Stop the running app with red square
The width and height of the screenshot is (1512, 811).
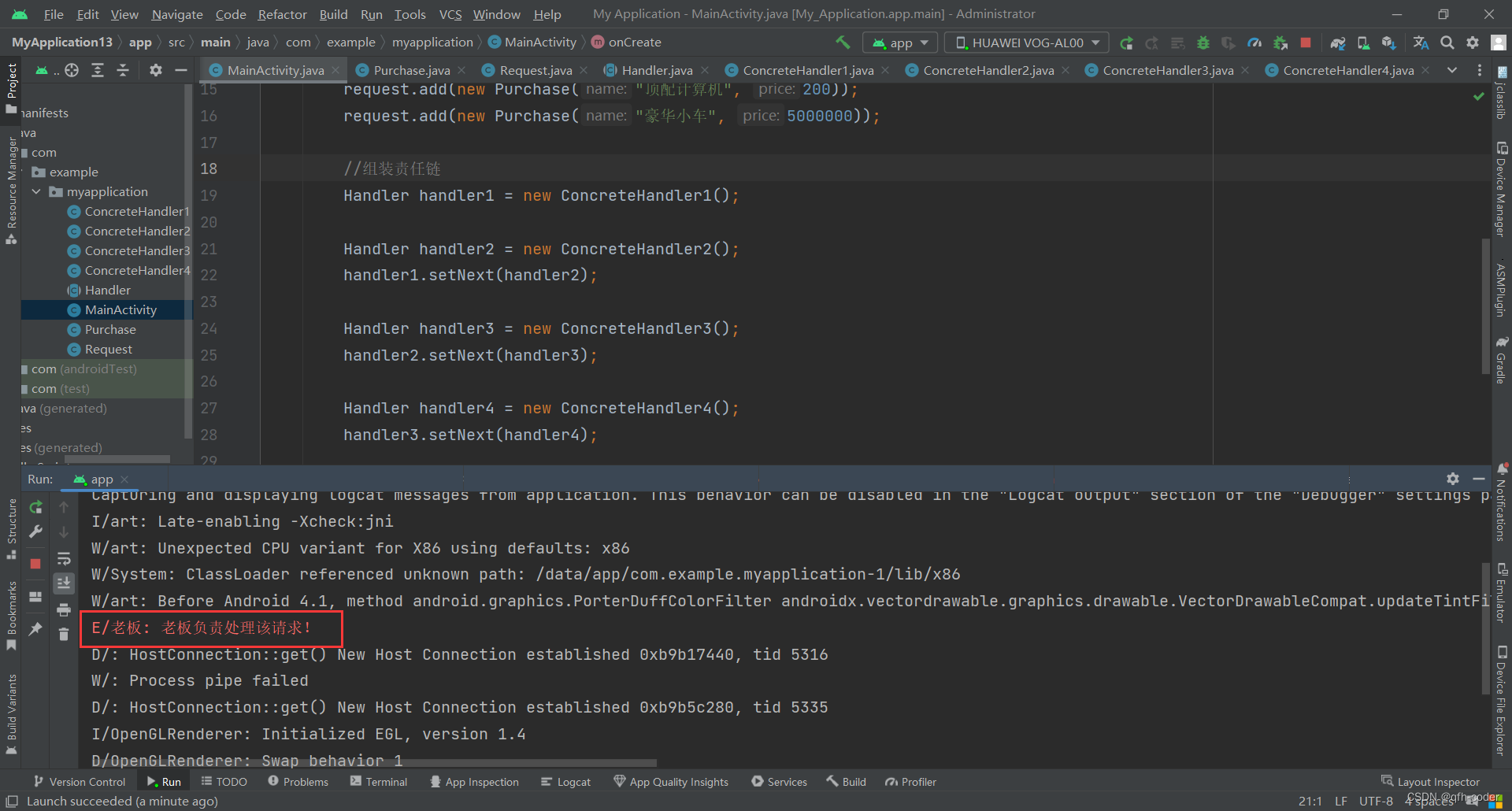pyautogui.click(x=1306, y=43)
